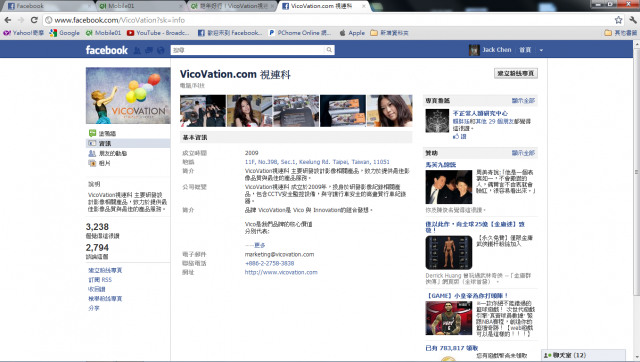Open http://www.vicovation.com website link
640x362 pixels.
coord(281,272)
